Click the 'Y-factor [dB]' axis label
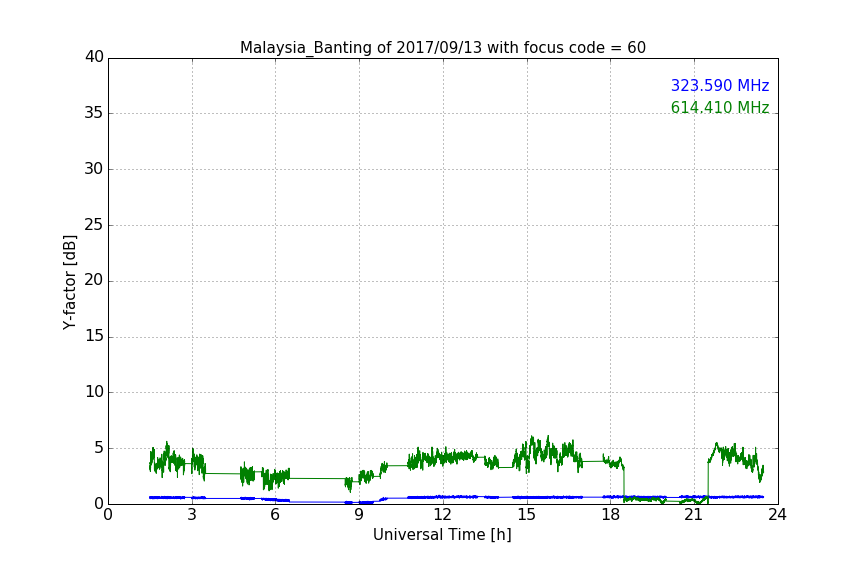864x576 pixels. (x=69, y=282)
